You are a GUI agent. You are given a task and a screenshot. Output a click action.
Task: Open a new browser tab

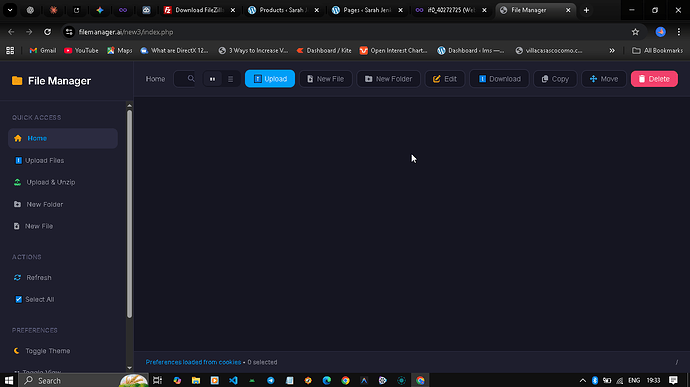[x=586, y=10]
